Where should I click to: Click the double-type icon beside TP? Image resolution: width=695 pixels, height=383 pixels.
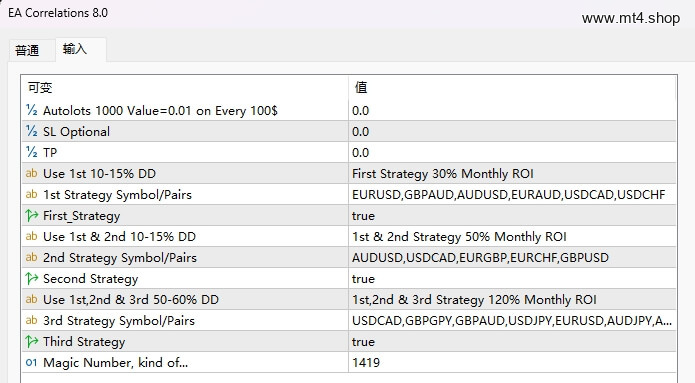pyautogui.click(x=31, y=152)
